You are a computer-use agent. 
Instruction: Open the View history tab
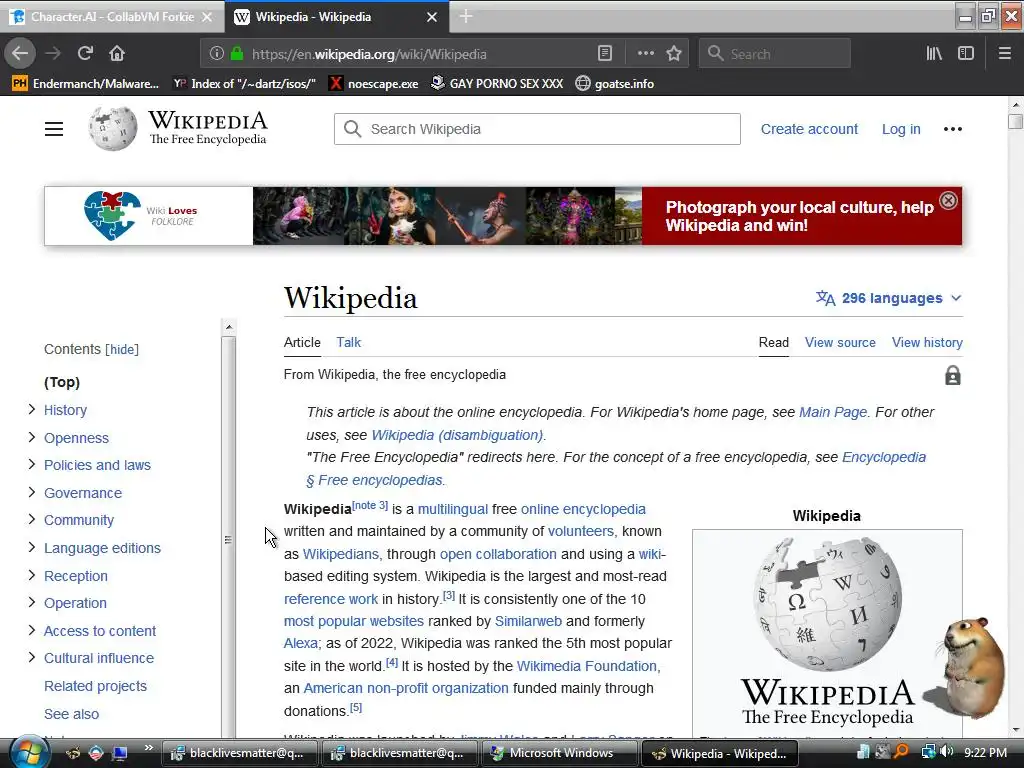click(927, 342)
